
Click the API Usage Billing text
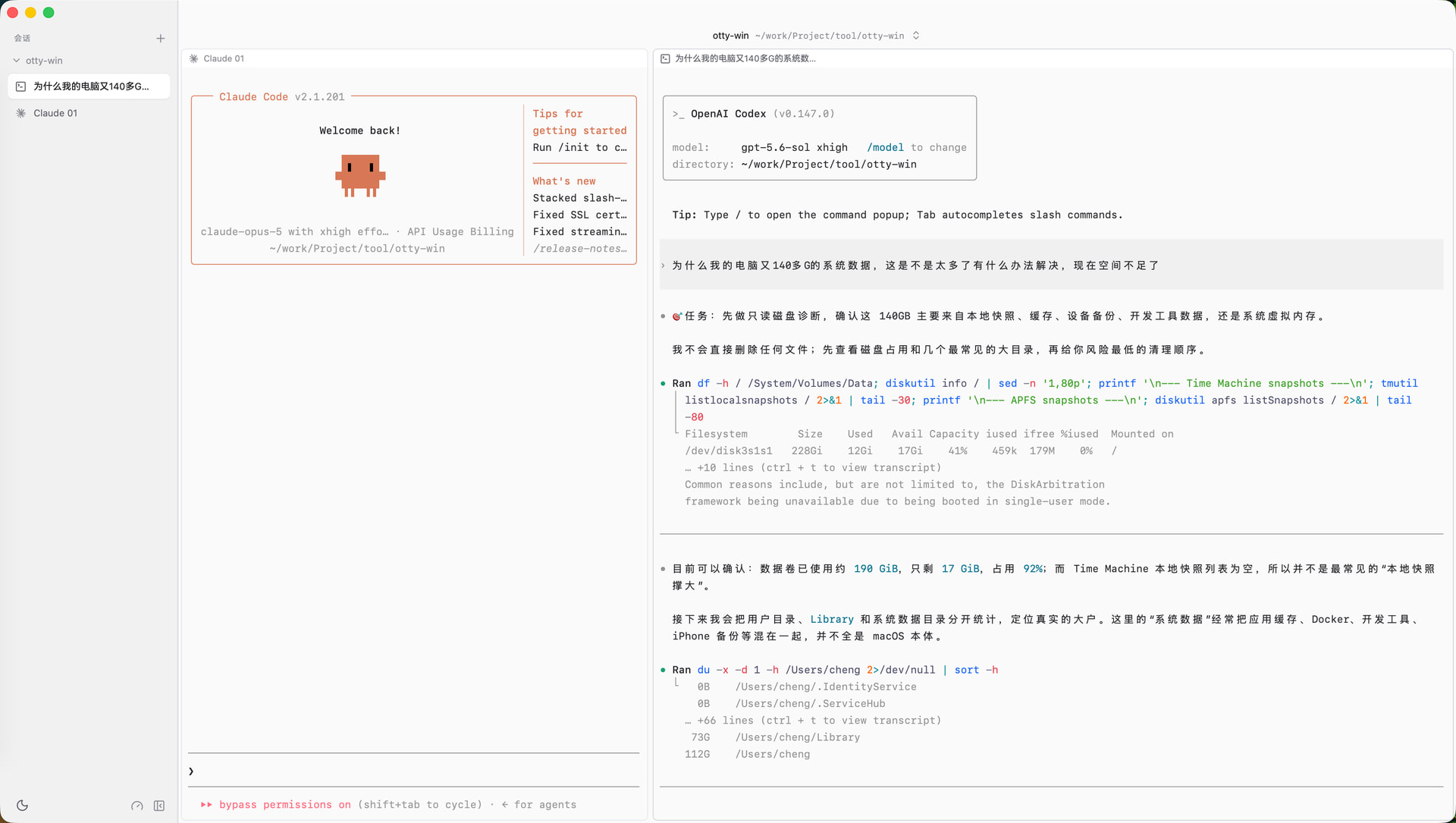click(x=460, y=232)
